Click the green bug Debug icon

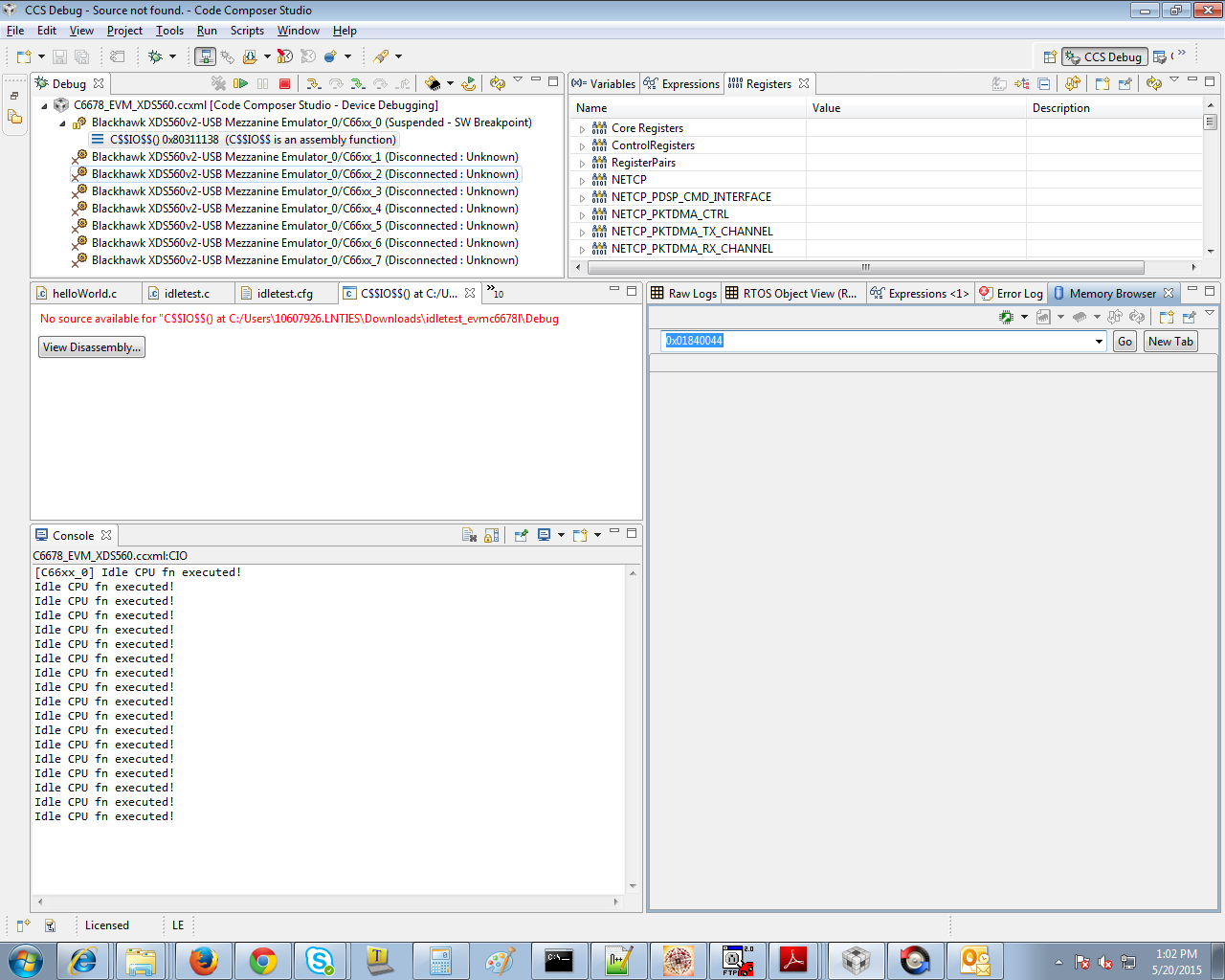[x=155, y=56]
